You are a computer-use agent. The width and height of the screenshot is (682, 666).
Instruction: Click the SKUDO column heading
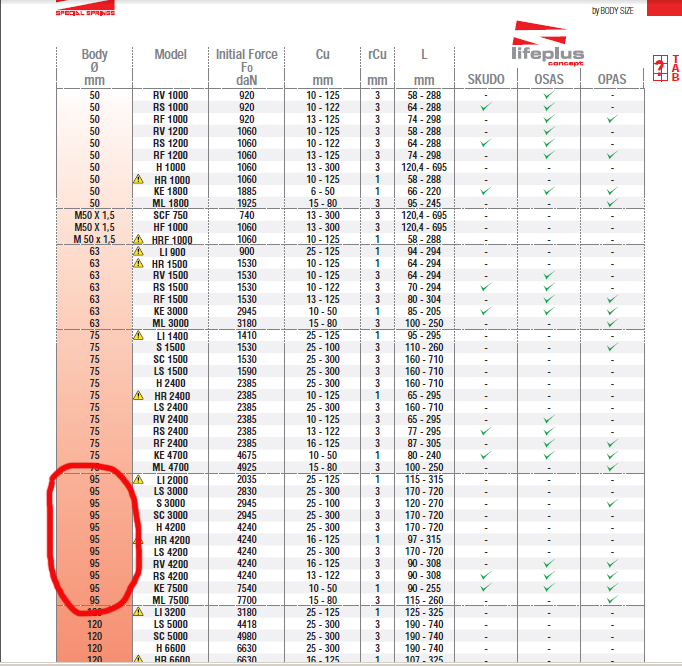pyautogui.click(x=486, y=79)
